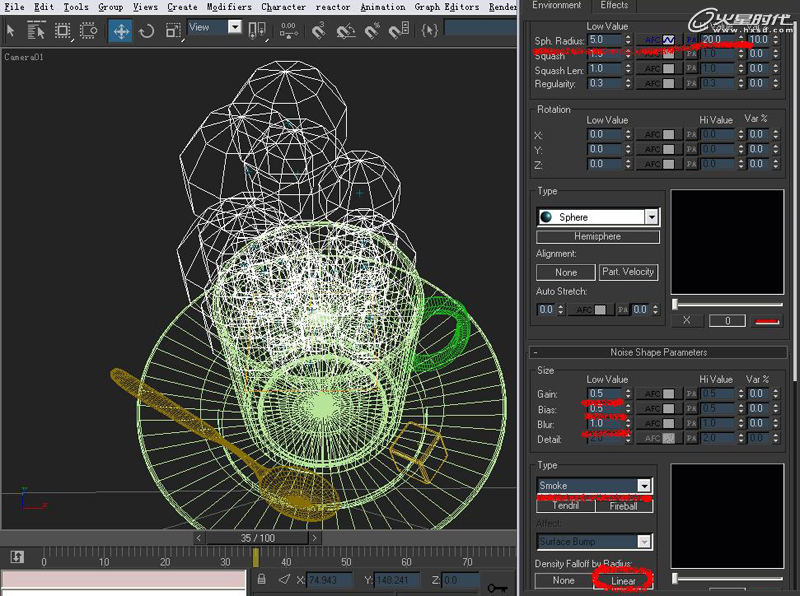Select the Fireball noise type button
This screenshot has height=596, width=800.
click(x=624, y=506)
